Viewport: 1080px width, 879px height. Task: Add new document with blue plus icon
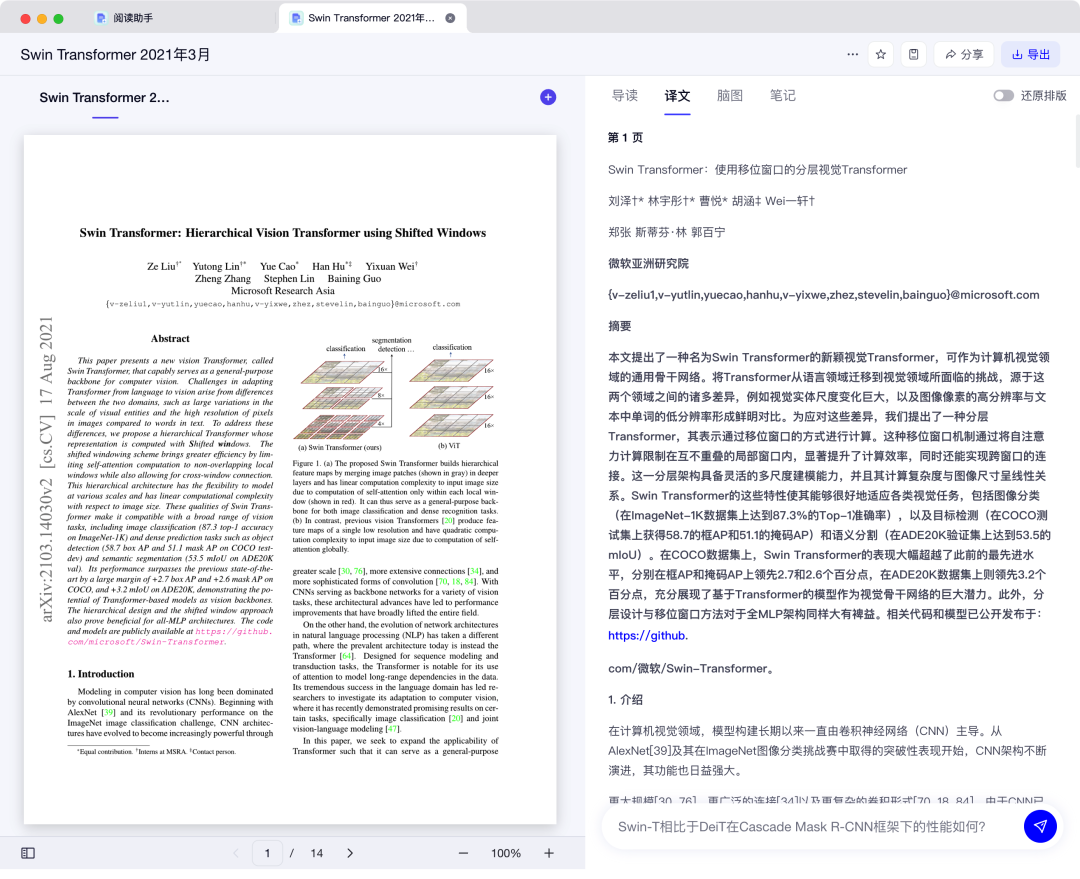548,97
